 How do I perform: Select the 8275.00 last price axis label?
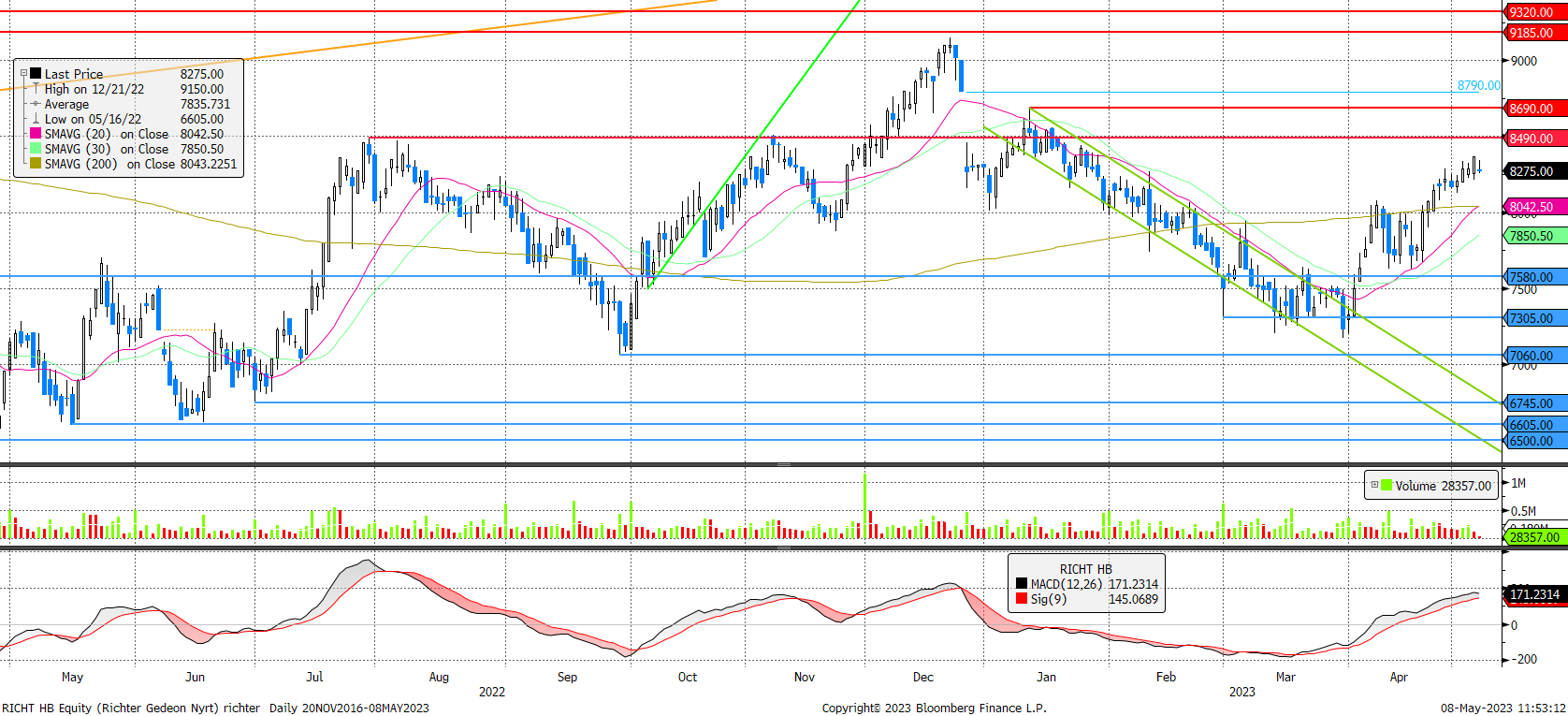click(1532, 171)
